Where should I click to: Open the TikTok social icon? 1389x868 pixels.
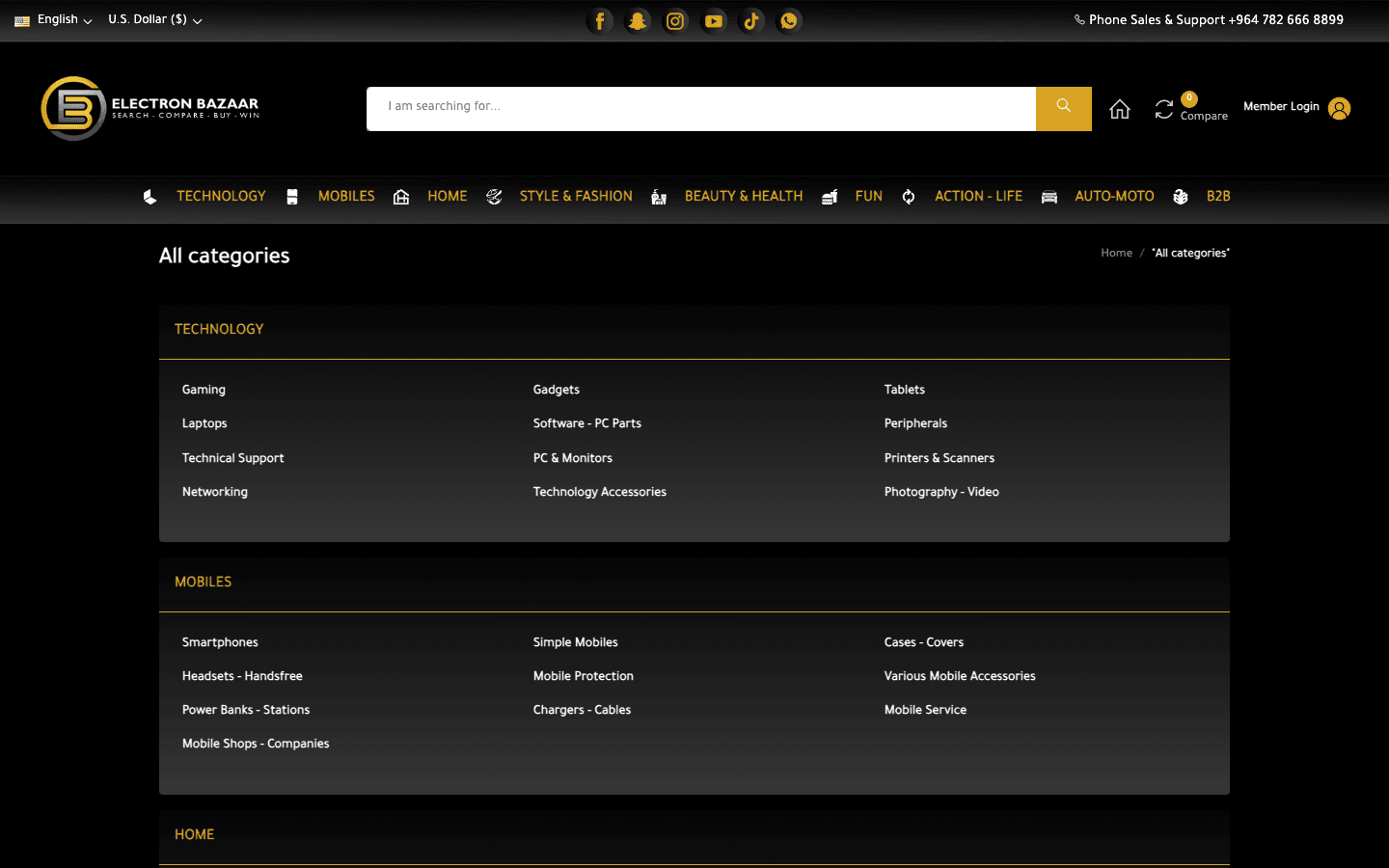pyautogui.click(x=751, y=20)
